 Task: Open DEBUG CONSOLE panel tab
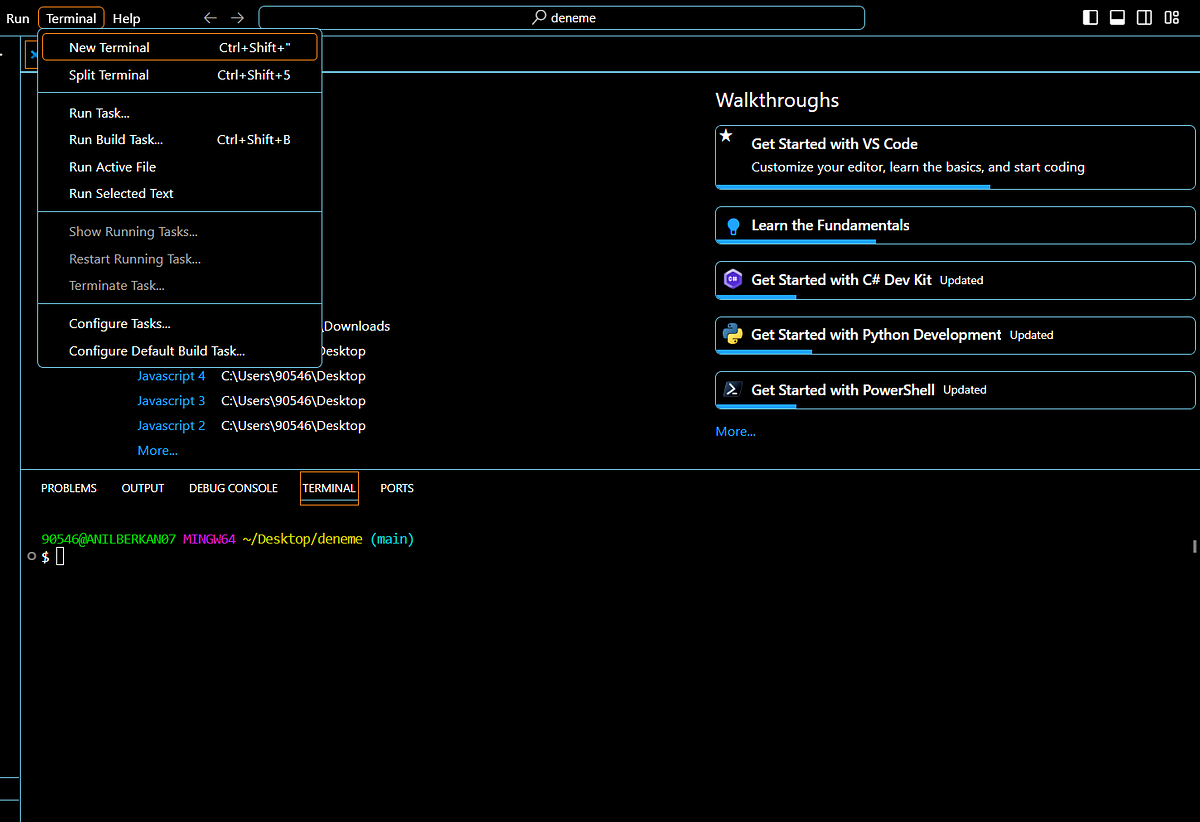pos(233,488)
